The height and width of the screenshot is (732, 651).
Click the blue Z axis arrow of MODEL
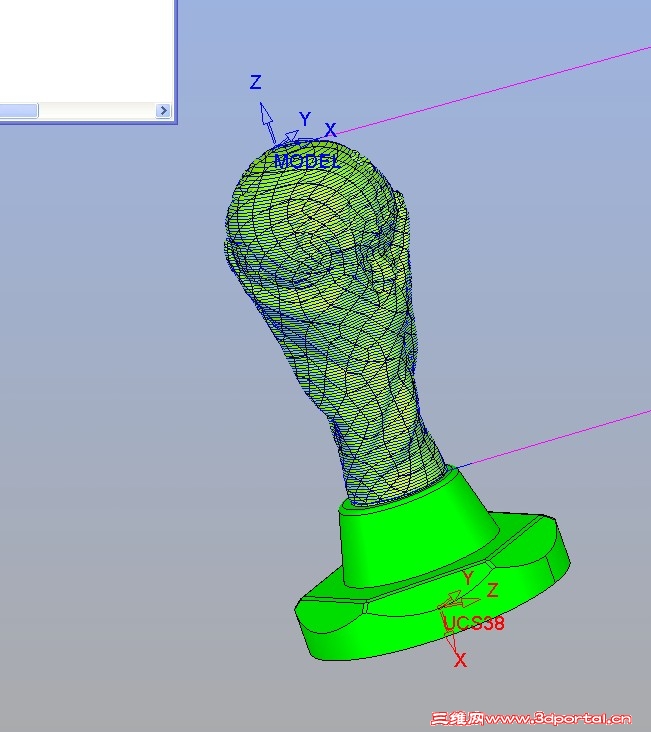pyautogui.click(x=267, y=121)
